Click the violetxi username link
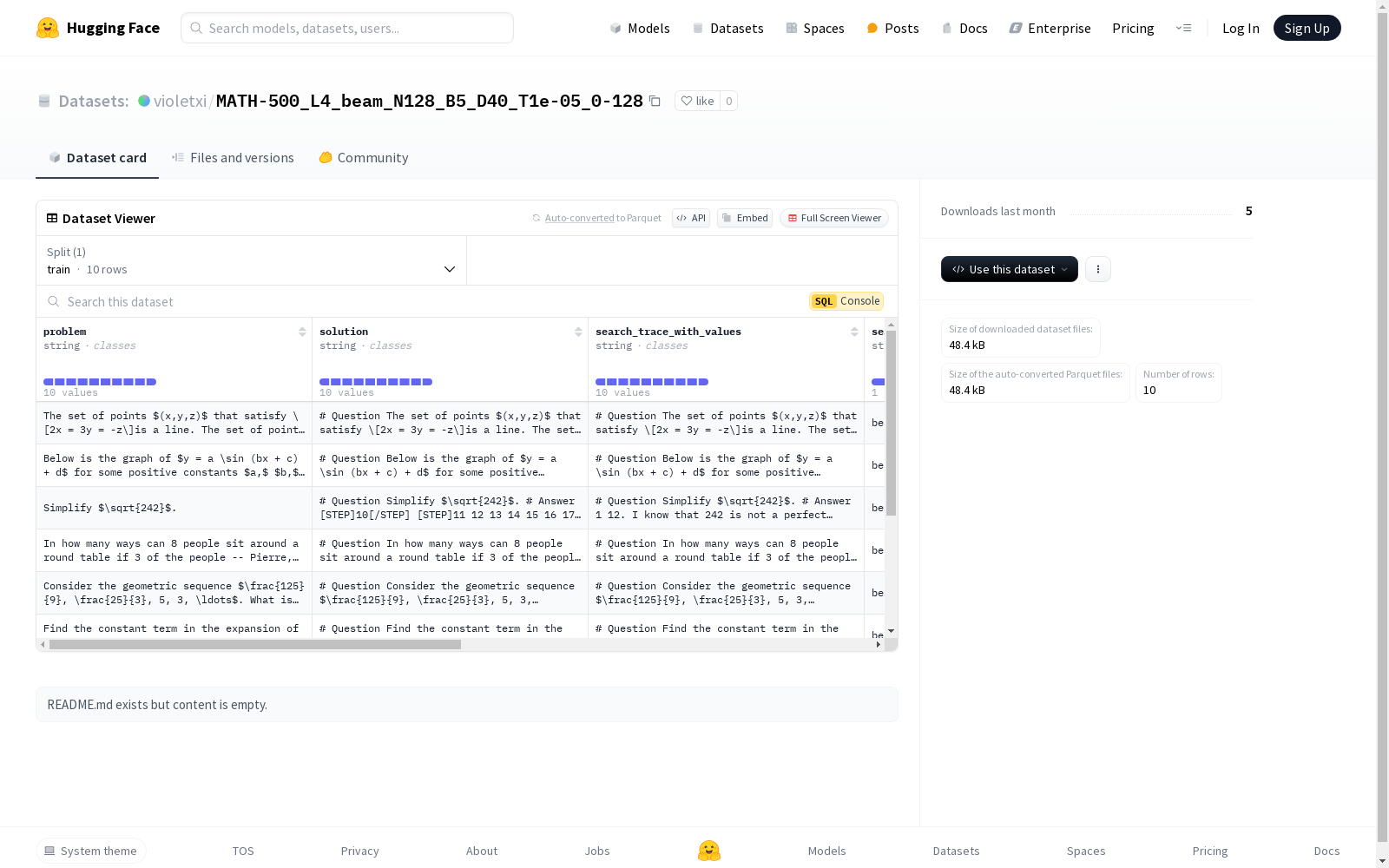Image resolution: width=1389 pixels, height=868 pixels. (180, 101)
